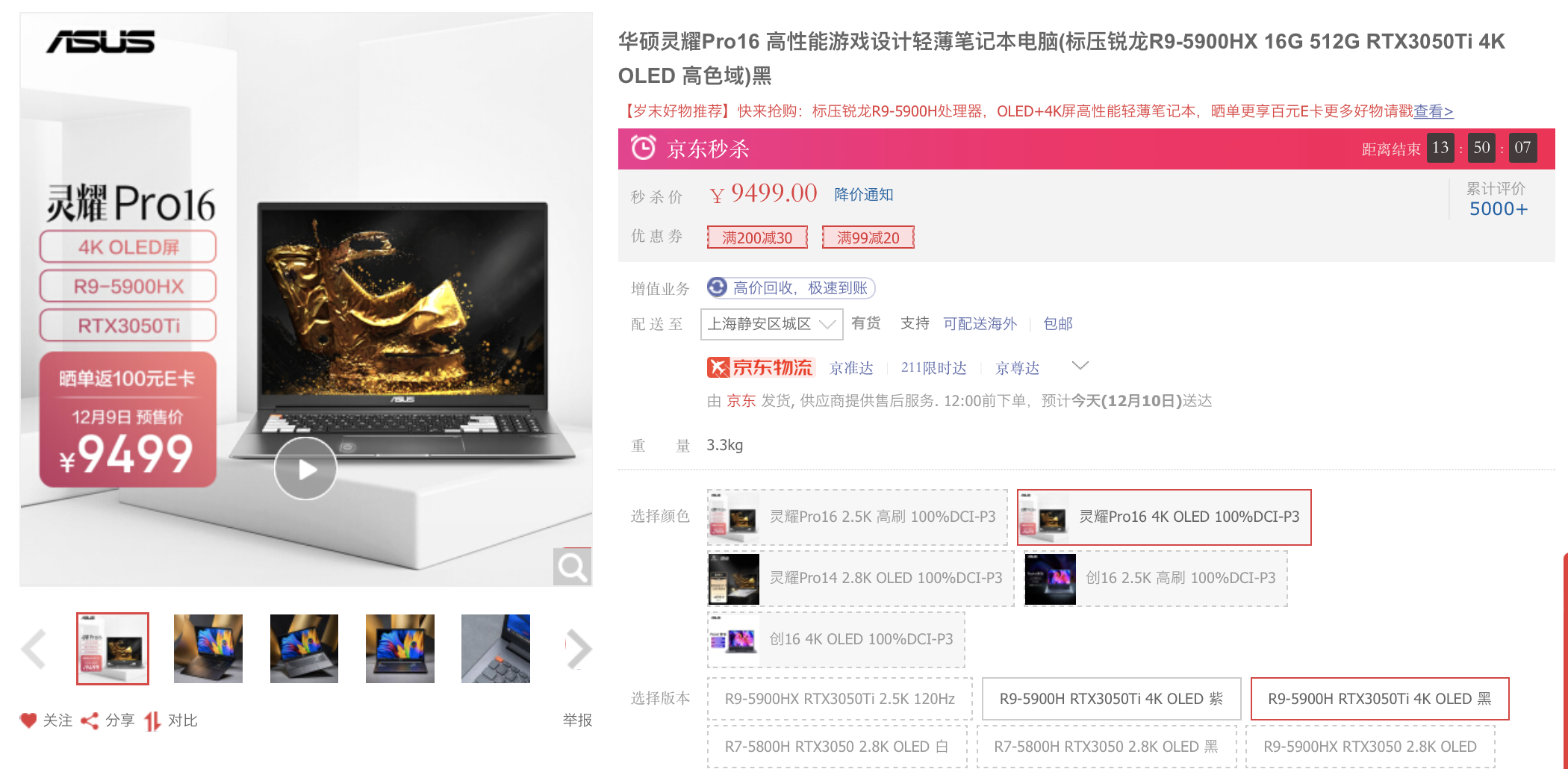Click the 包邮 link
Screen dimensions: 1568x769
coord(1057,324)
